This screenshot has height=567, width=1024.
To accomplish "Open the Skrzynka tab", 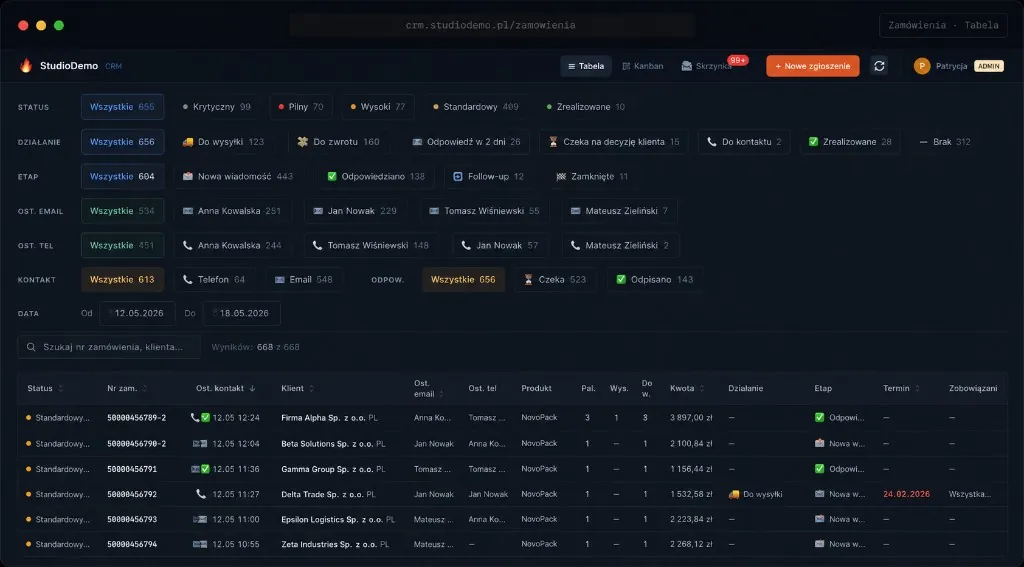I will 706,66.
